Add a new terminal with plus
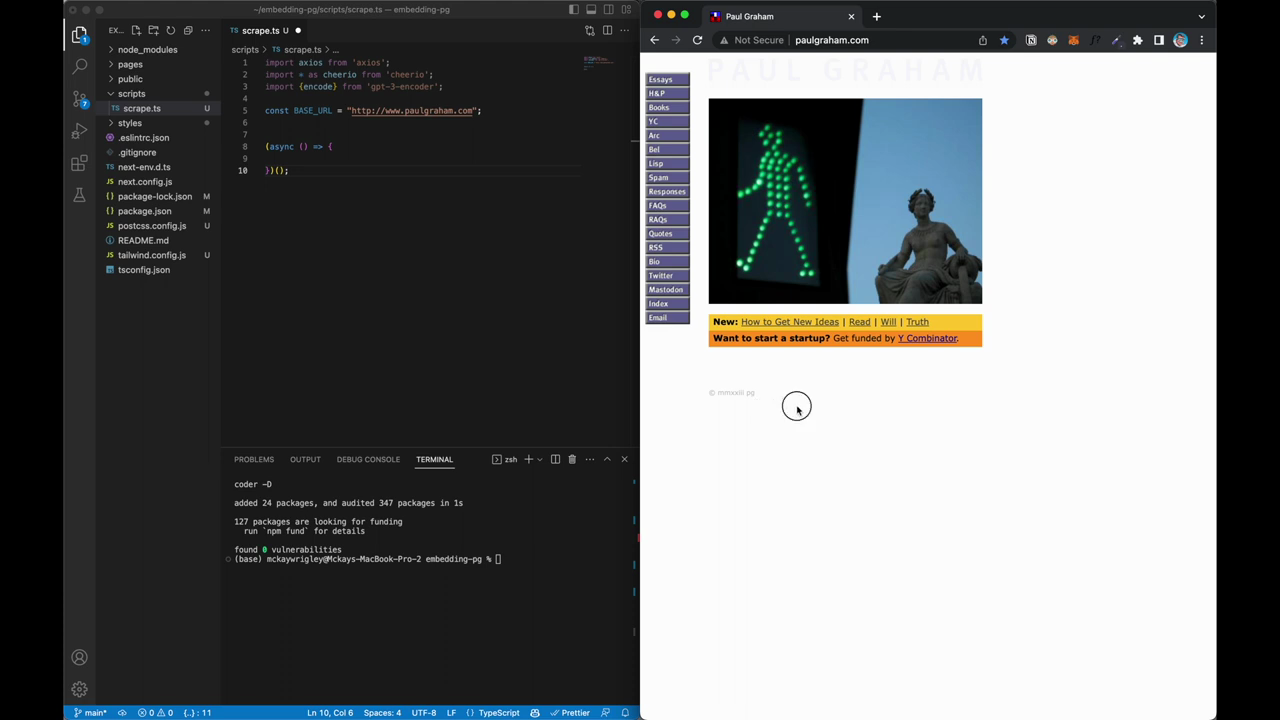The height and width of the screenshot is (720, 1280). coord(528,459)
